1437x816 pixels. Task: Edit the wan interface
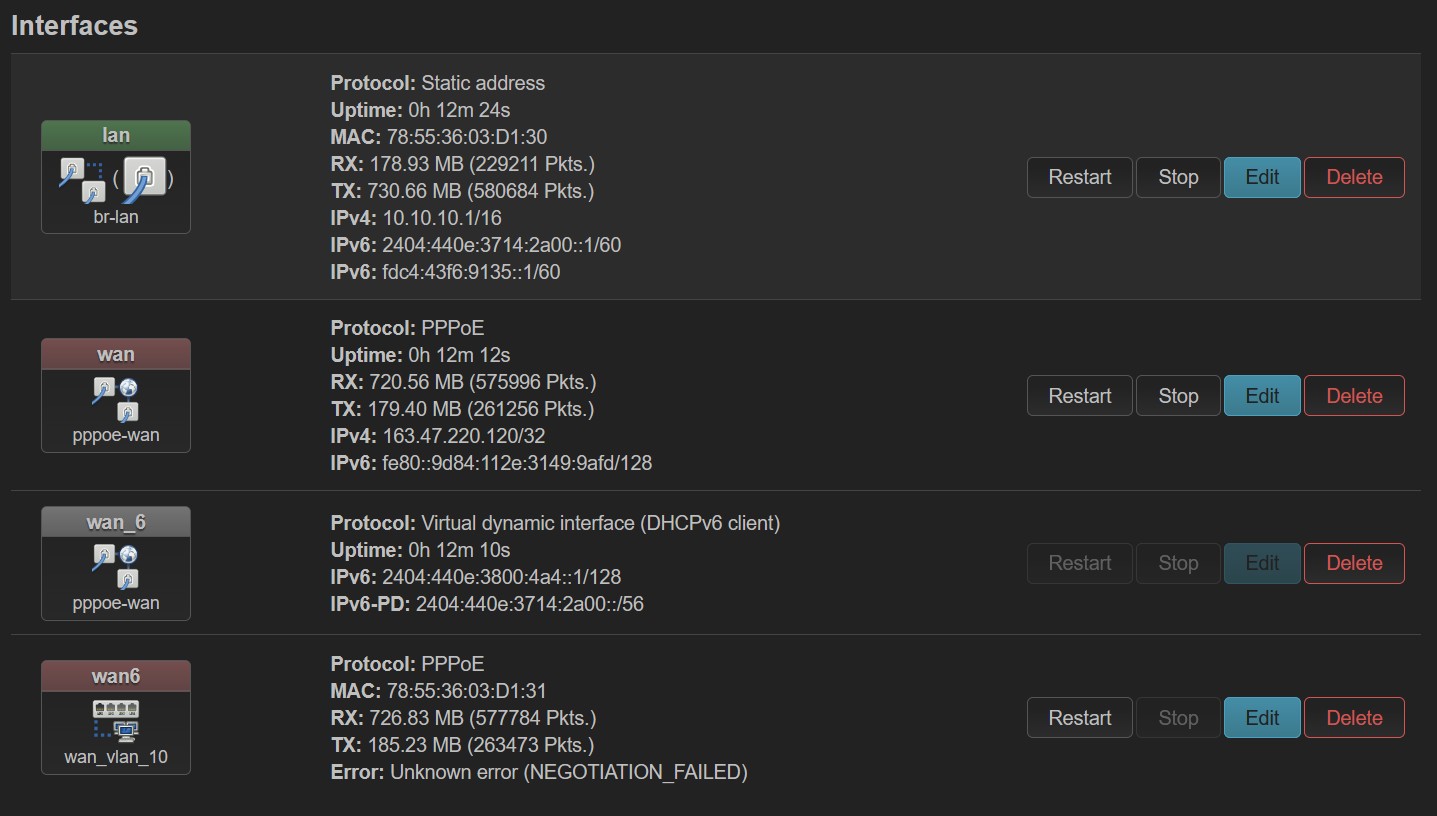coord(1262,396)
